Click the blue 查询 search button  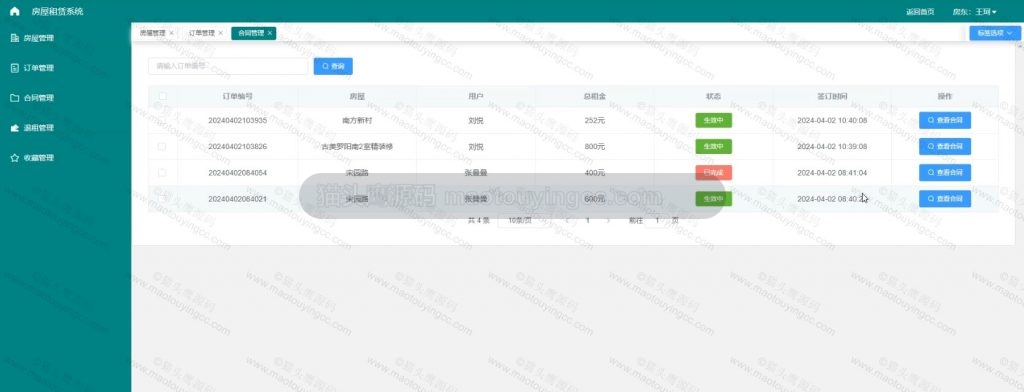(333, 66)
